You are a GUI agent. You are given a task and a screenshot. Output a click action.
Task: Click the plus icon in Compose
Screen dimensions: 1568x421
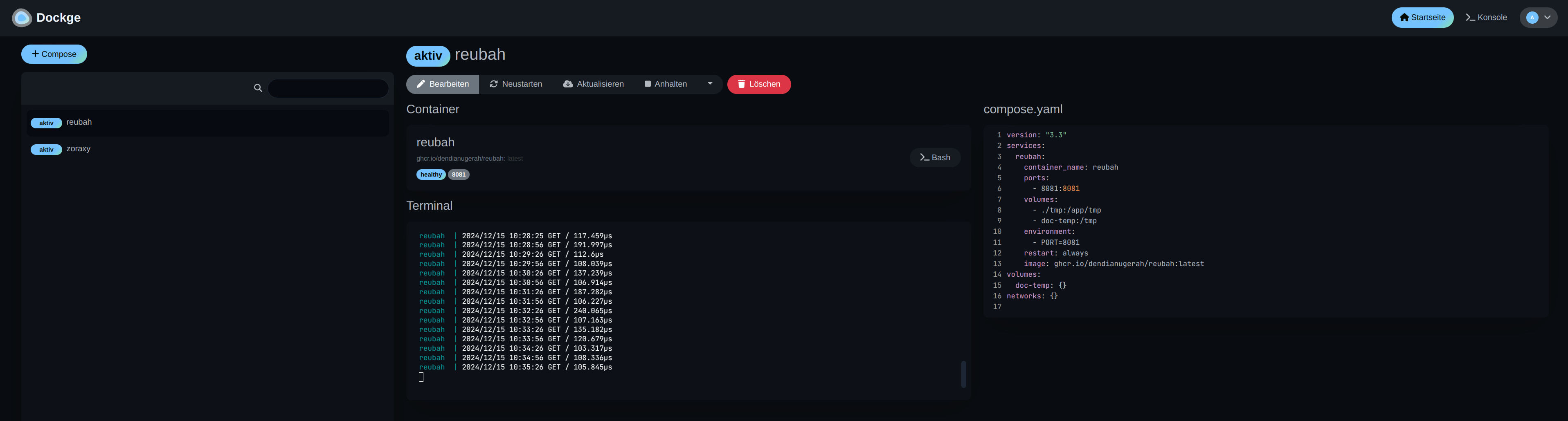coord(35,54)
